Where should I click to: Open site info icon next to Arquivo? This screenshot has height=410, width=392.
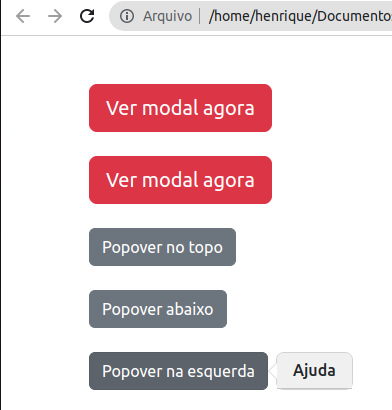coord(127,16)
